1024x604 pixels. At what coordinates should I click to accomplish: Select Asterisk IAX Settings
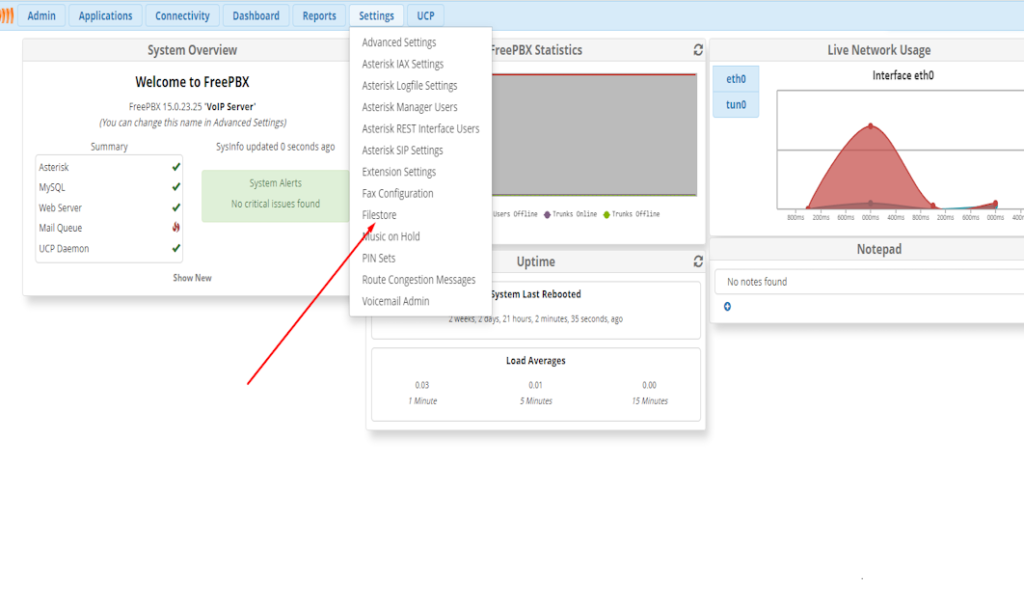click(x=402, y=64)
